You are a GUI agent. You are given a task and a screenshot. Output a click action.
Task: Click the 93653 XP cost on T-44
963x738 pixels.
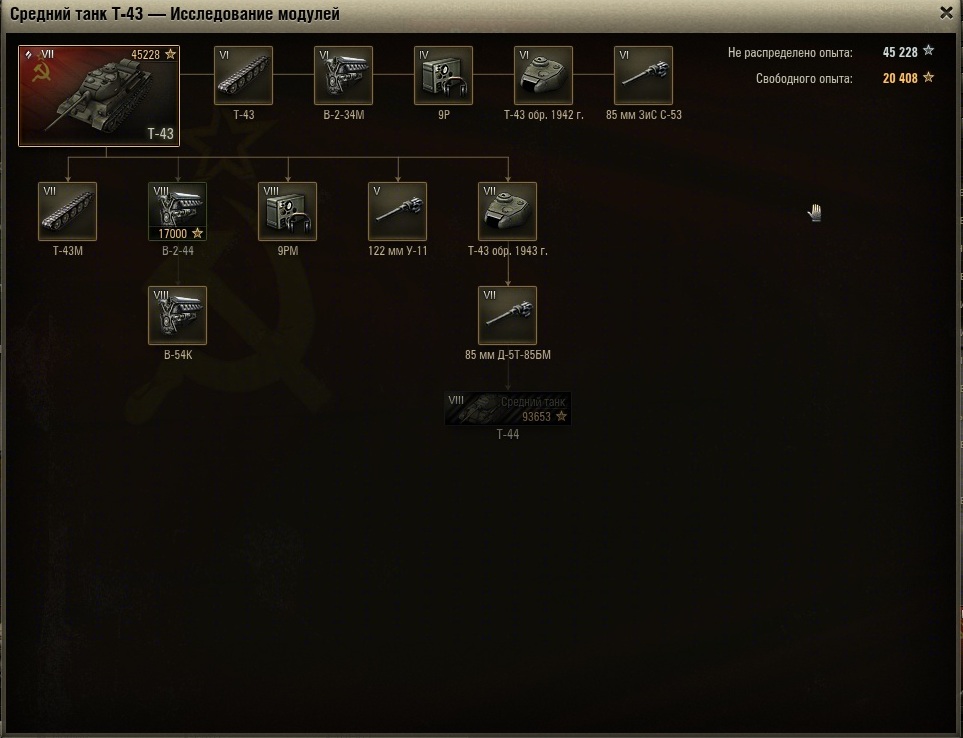coord(536,417)
